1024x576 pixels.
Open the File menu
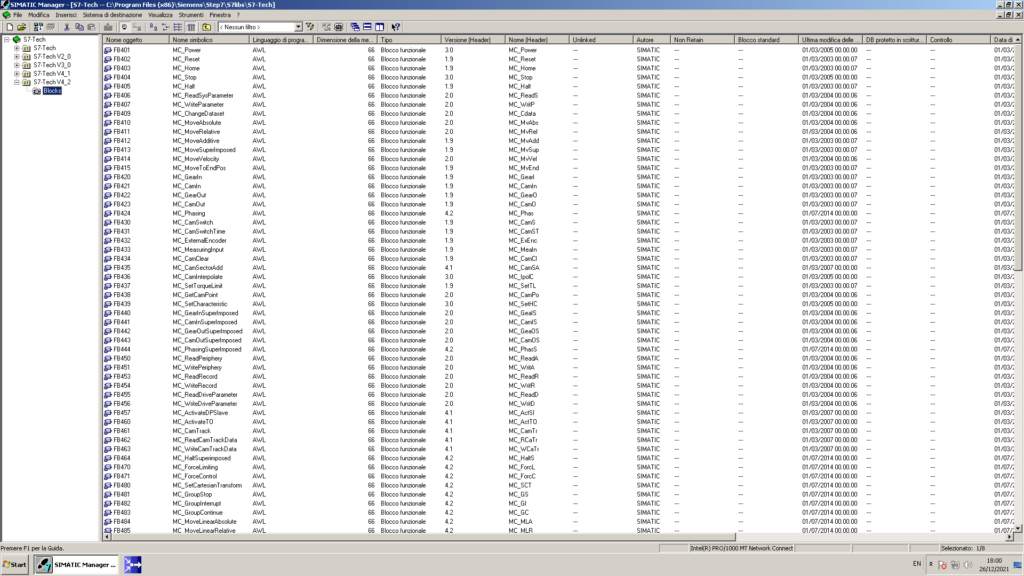(x=18, y=15)
